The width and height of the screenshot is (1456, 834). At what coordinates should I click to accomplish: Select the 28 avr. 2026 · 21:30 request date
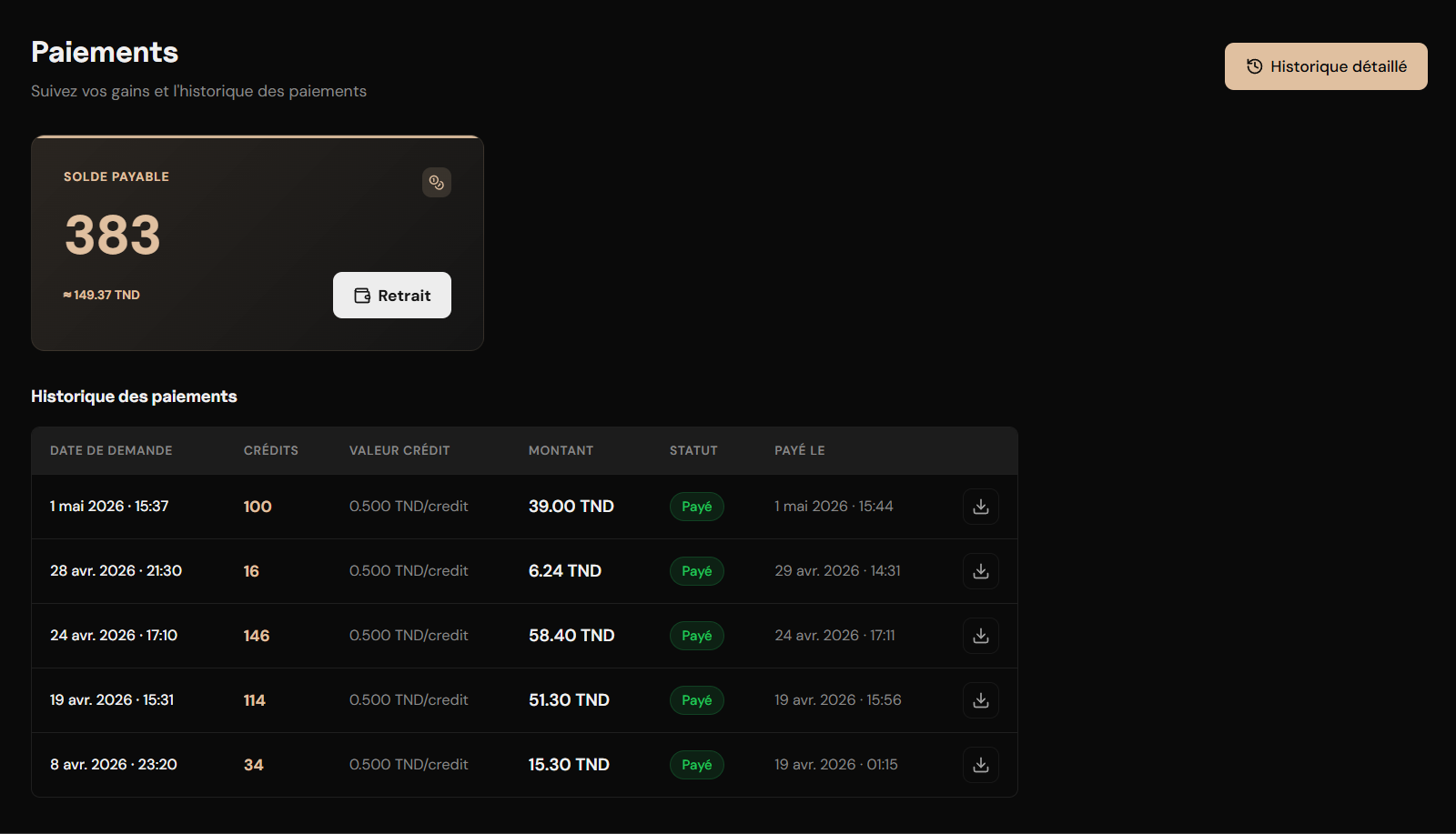[116, 571]
